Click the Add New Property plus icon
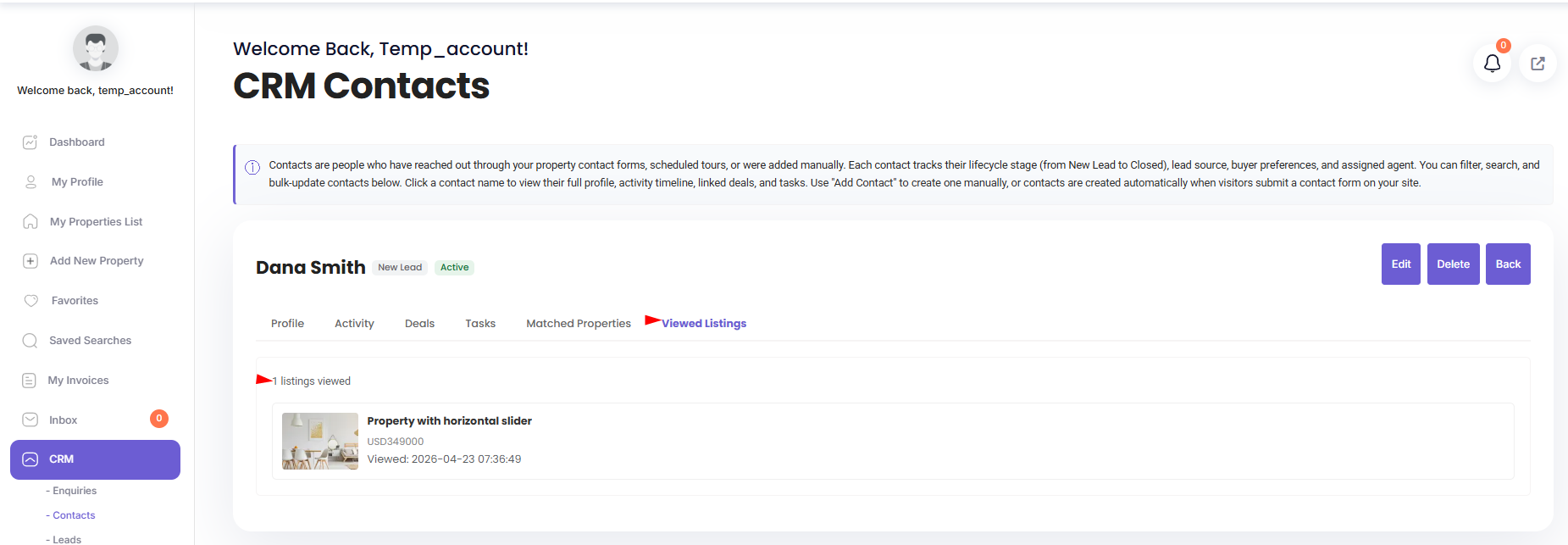1568x545 pixels. pos(30,261)
